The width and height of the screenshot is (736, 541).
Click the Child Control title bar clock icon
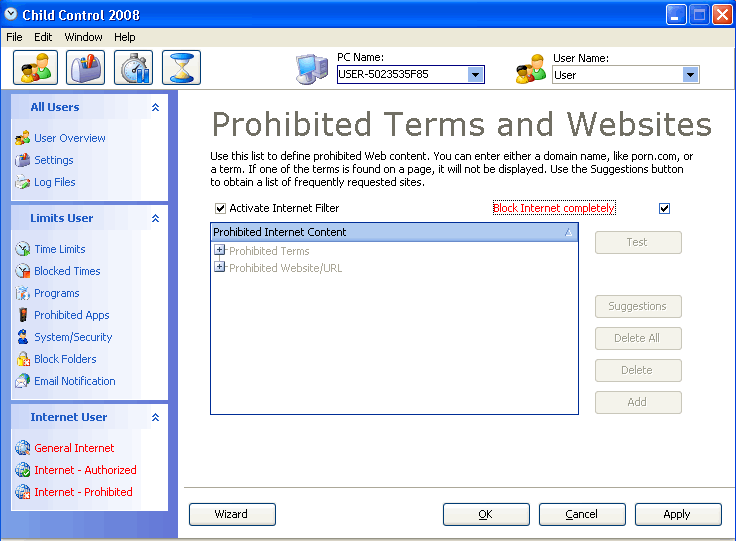click(x=10, y=14)
